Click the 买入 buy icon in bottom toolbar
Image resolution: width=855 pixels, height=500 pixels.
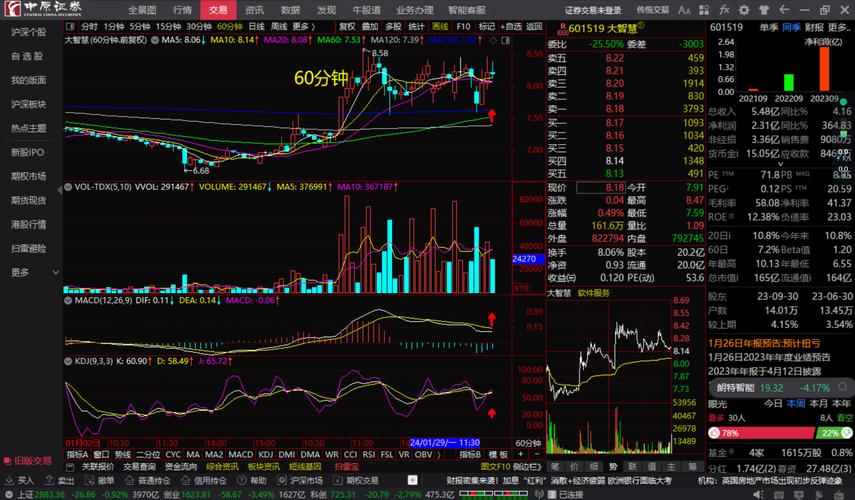18,481
